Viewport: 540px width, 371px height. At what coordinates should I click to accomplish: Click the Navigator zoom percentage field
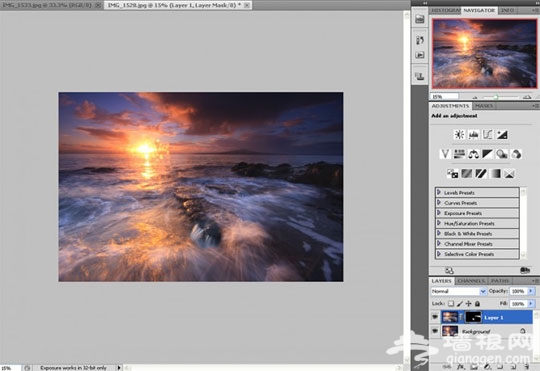[445, 97]
